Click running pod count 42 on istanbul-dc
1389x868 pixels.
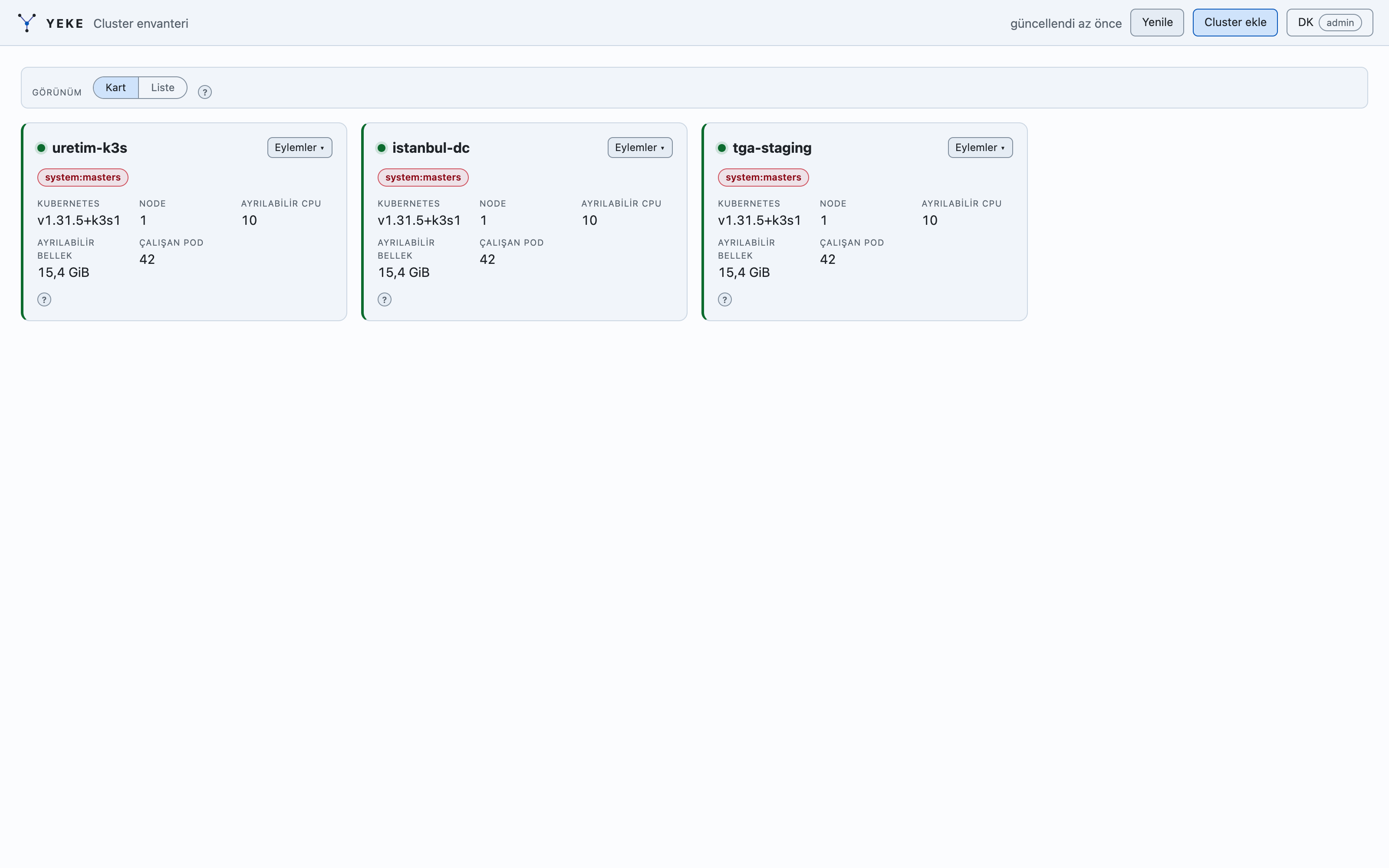click(487, 260)
